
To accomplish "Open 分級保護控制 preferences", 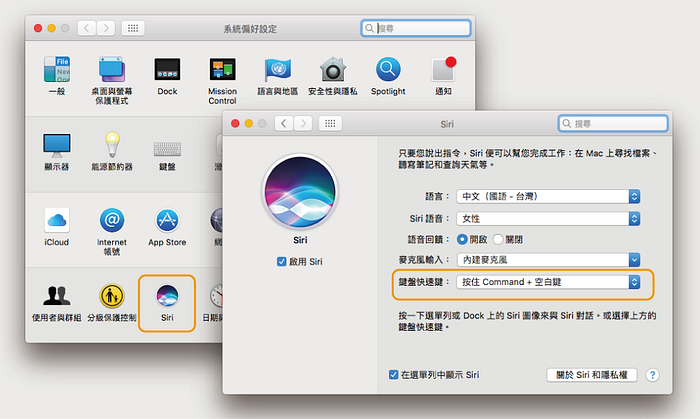I will click(x=112, y=296).
